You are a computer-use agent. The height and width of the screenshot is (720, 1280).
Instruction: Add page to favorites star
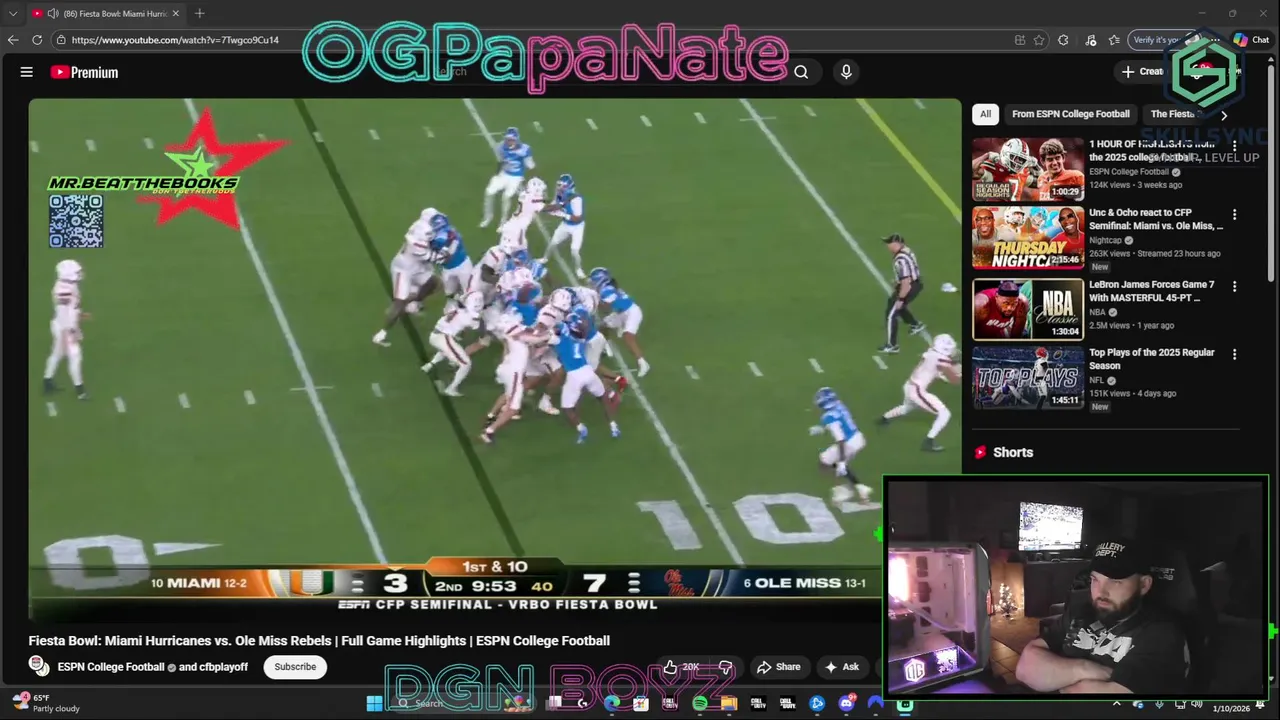pos(1039,40)
